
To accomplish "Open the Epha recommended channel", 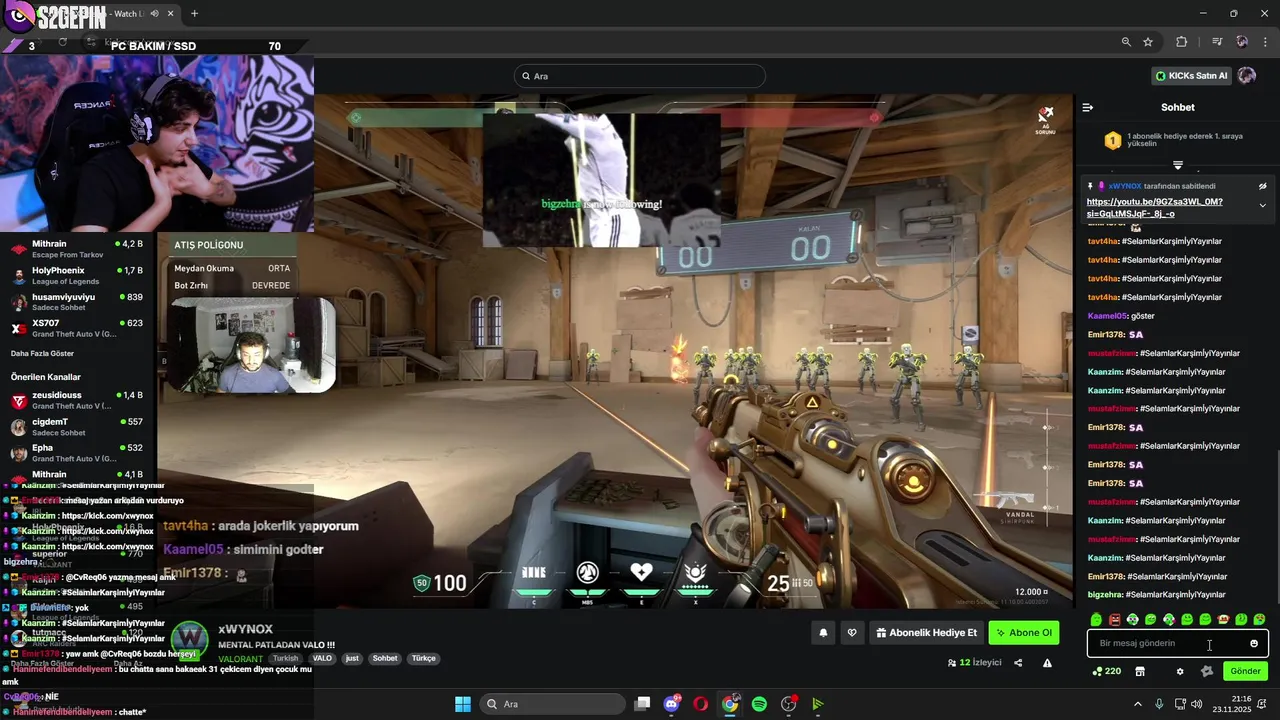I will (78, 453).
